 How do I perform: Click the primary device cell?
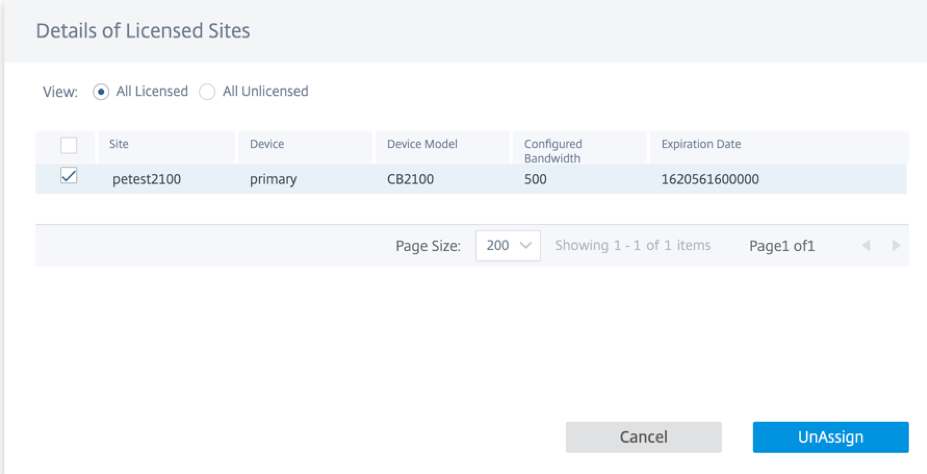[273, 180]
